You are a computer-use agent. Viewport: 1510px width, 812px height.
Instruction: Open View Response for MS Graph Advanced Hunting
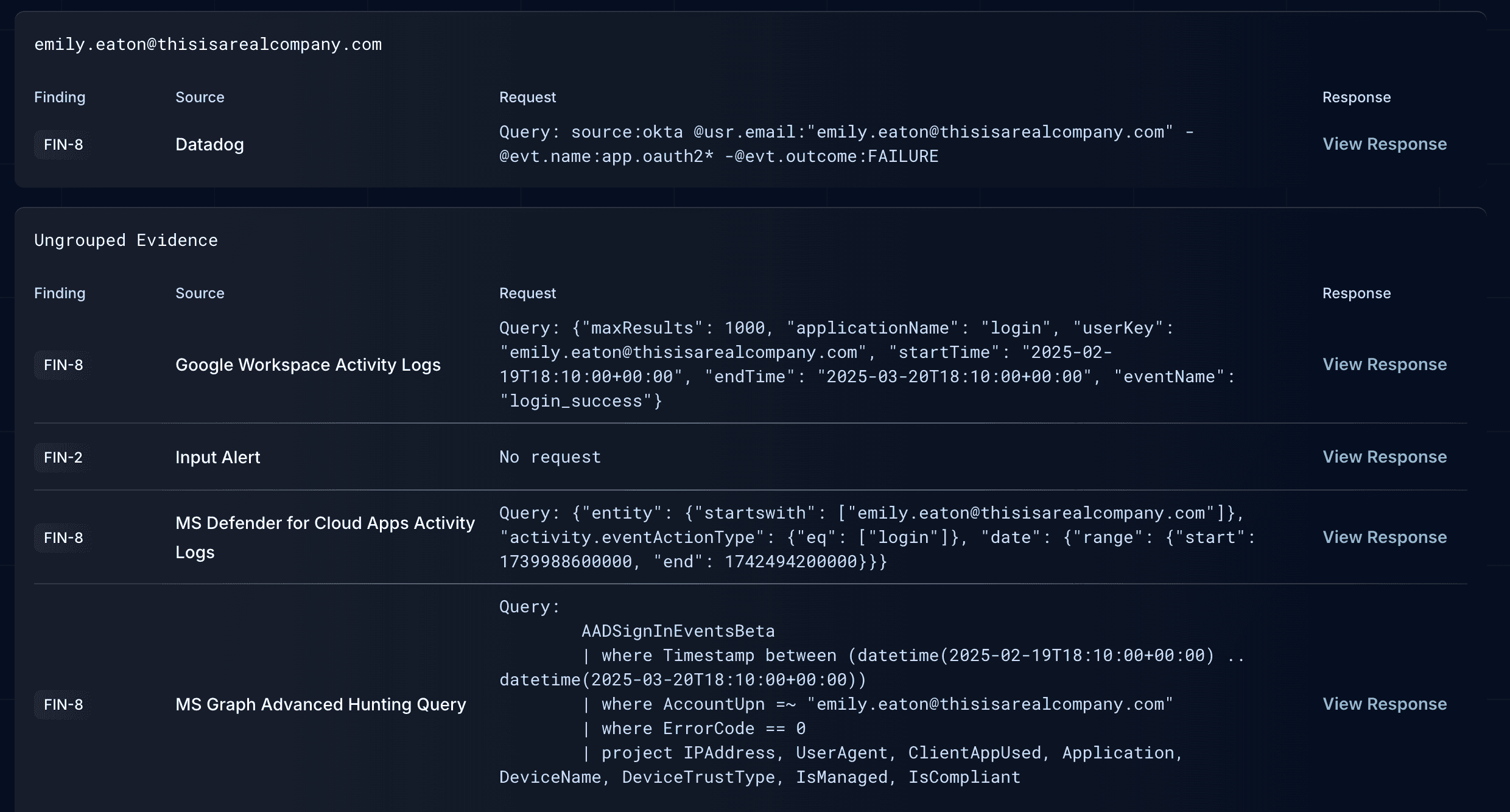coord(1385,704)
